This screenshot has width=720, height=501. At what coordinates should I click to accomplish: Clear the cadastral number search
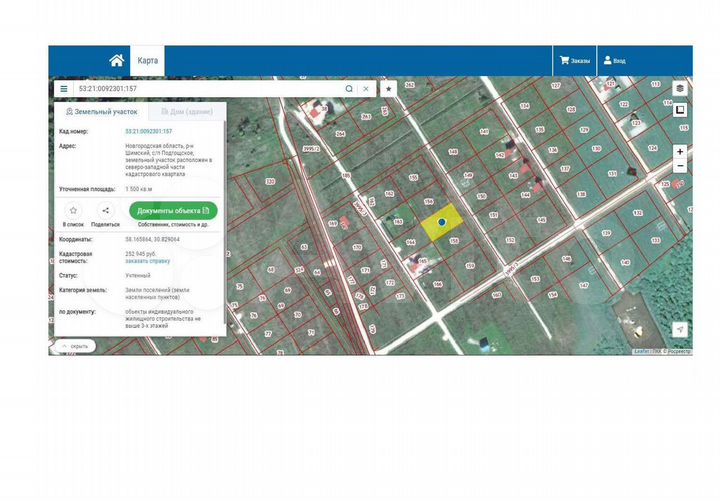[x=366, y=89]
